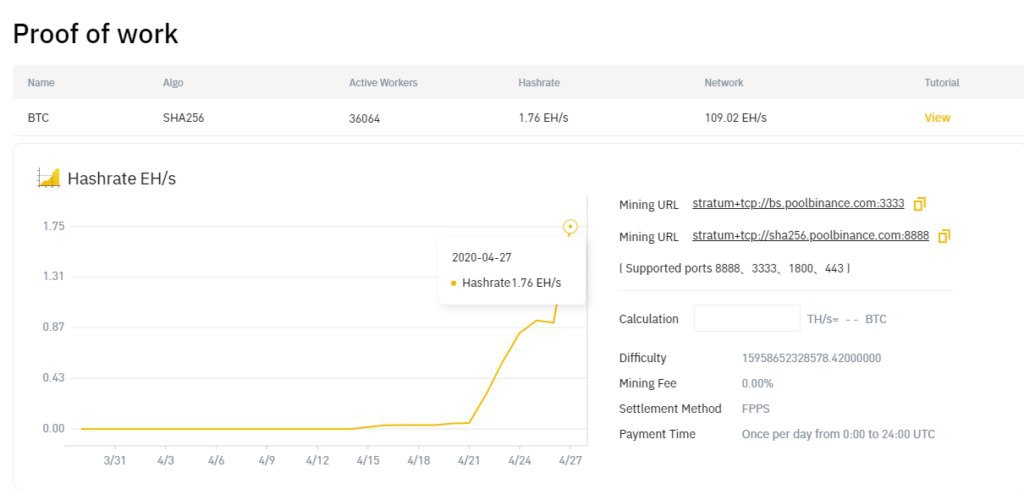Click the Name column header
Image resolution: width=1024 pixels, height=489 pixels.
(41, 83)
